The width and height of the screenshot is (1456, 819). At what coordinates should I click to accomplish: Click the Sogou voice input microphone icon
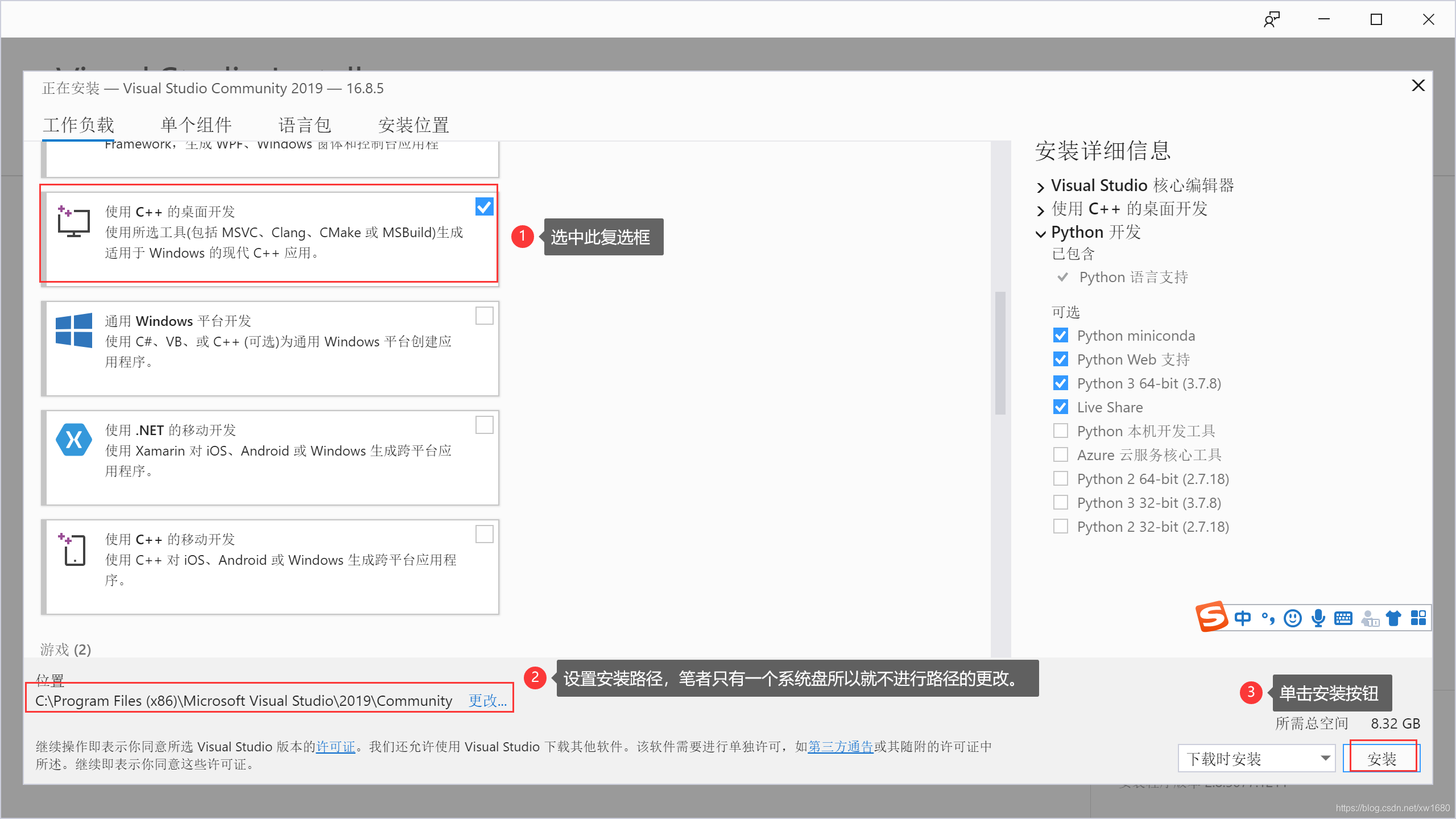click(x=1318, y=618)
